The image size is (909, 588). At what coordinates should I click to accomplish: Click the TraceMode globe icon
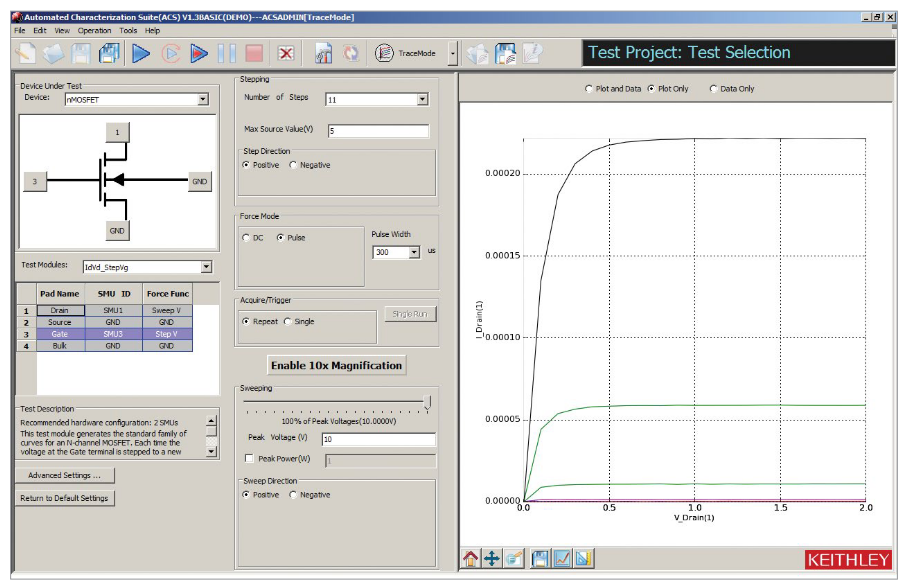tap(384, 53)
